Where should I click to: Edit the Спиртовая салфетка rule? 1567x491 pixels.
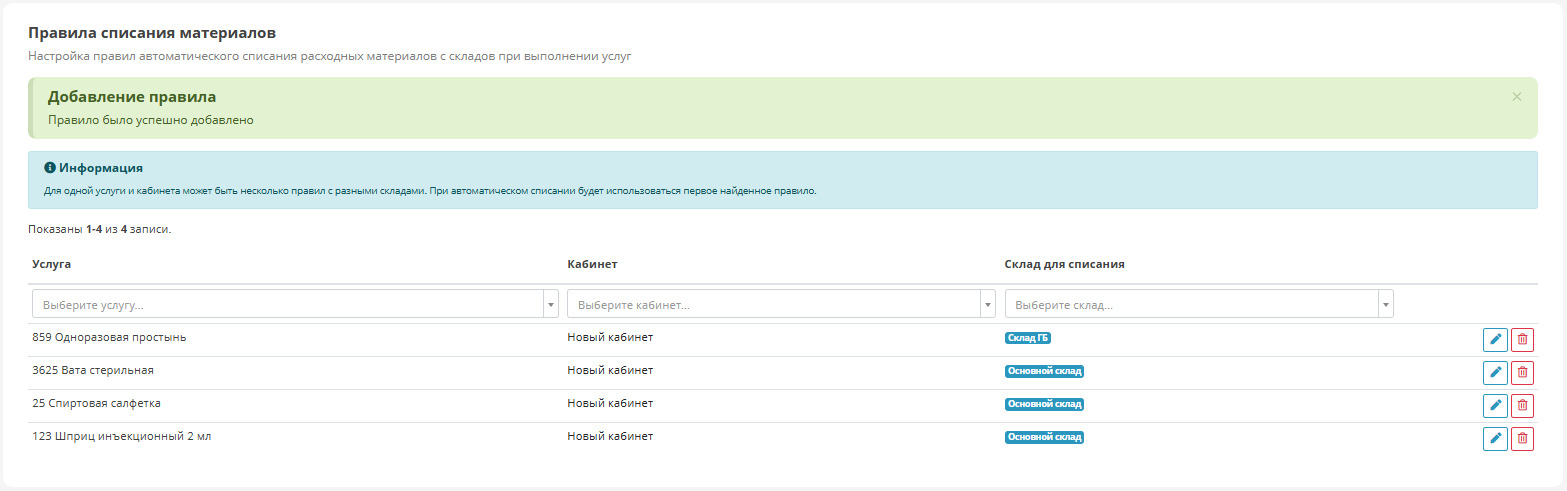coord(1495,405)
